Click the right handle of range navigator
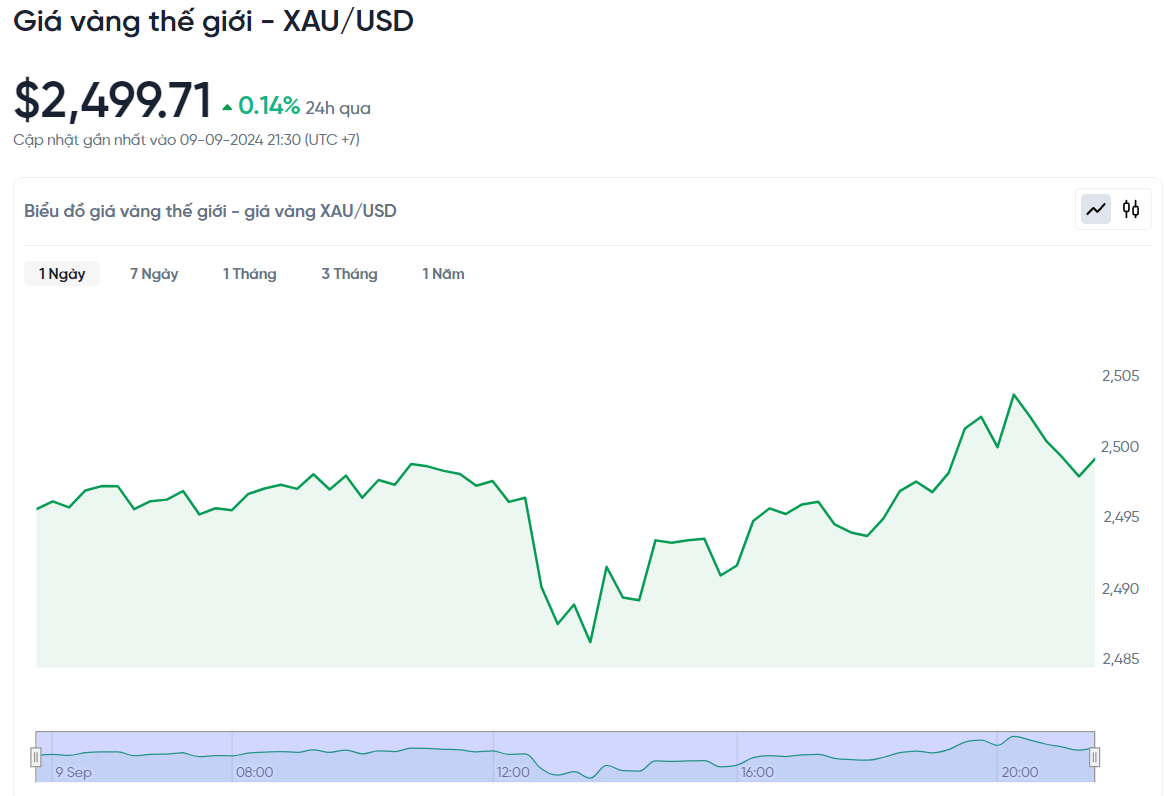The width and height of the screenshot is (1166, 796). click(x=1094, y=756)
